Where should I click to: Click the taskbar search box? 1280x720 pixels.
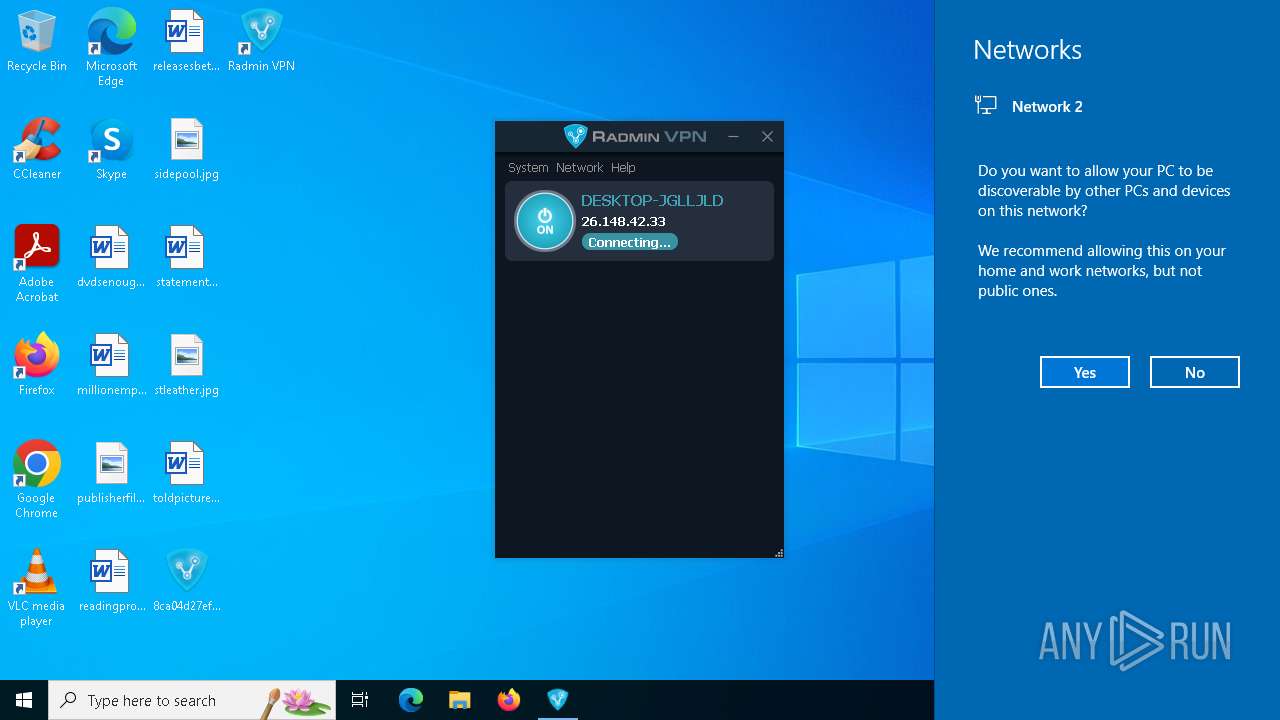(x=192, y=700)
